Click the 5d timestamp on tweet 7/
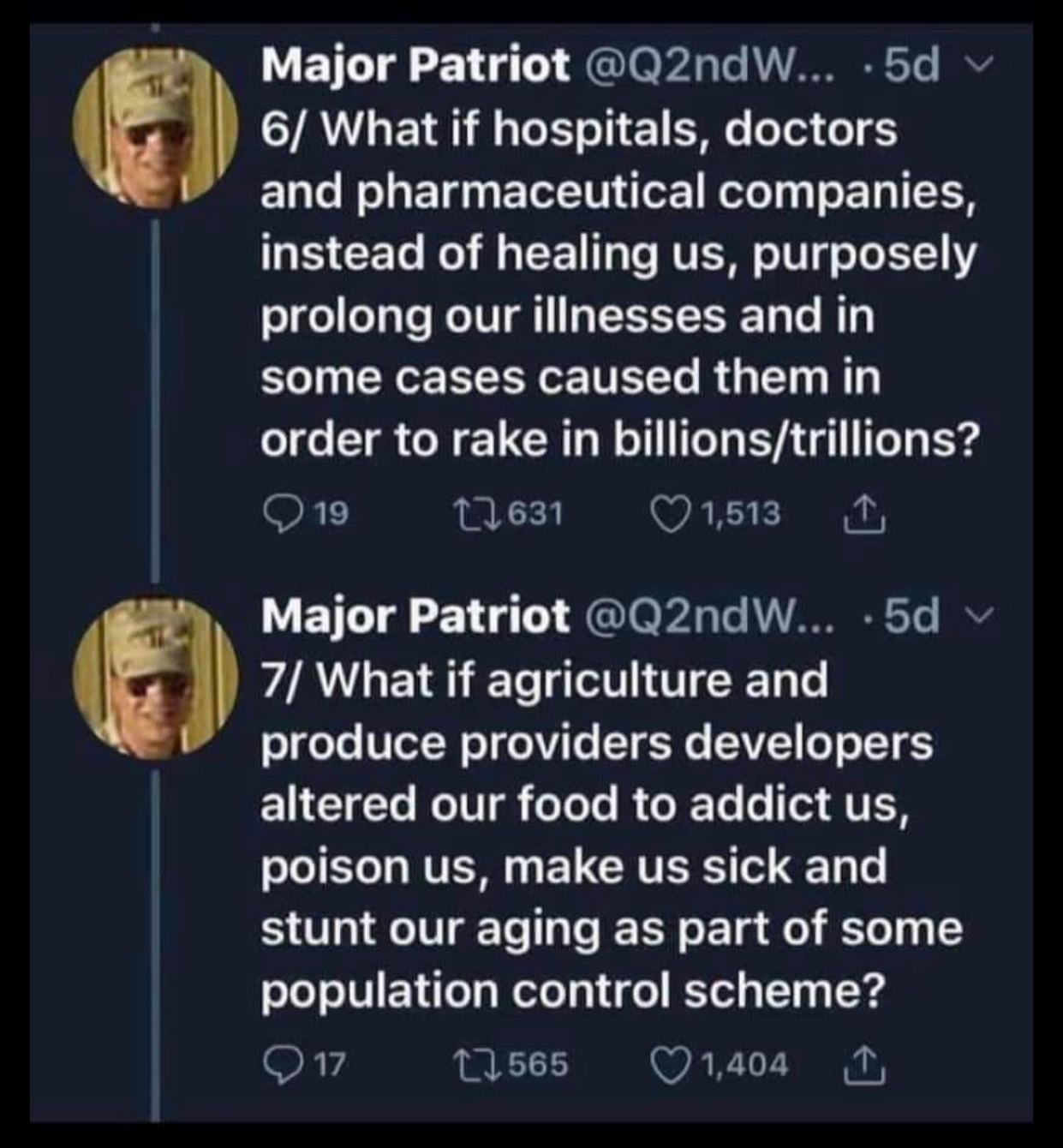This screenshot has height=1148, width=1063. [x=911, y=615]
